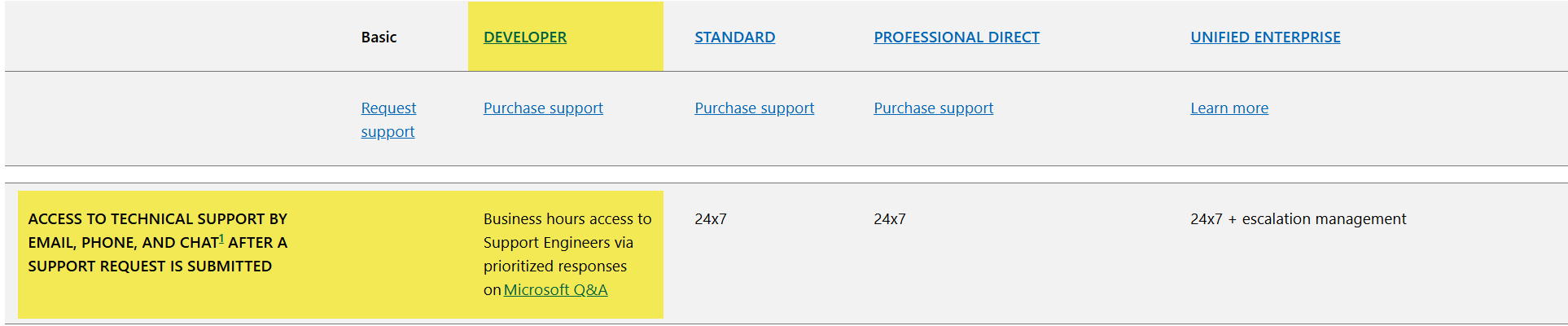1568x326 pixels.
Task: Open the UNIFIED ENTERPRISE plan link
Action: click(1265, 37)
